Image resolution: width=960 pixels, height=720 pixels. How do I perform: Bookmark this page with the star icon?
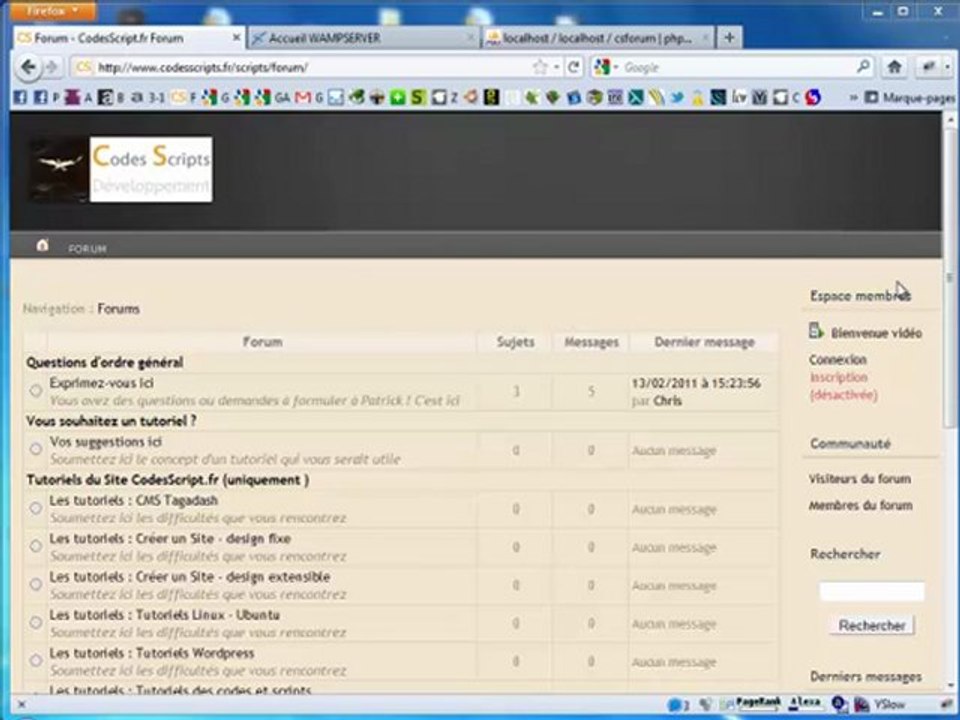point(539,67)
